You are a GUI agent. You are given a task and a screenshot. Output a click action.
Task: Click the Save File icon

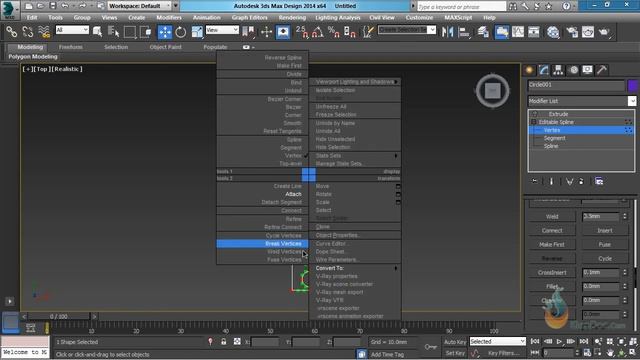click(53, 6)
